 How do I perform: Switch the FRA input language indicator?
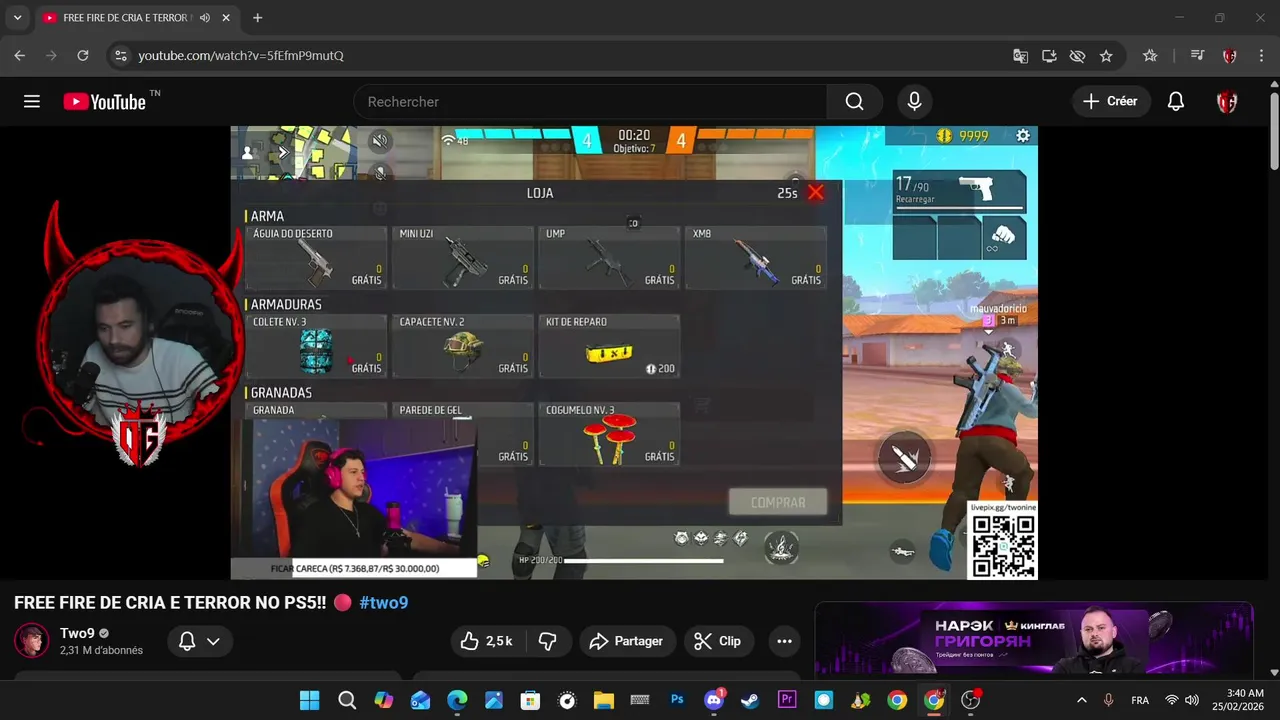(1140, 700)
